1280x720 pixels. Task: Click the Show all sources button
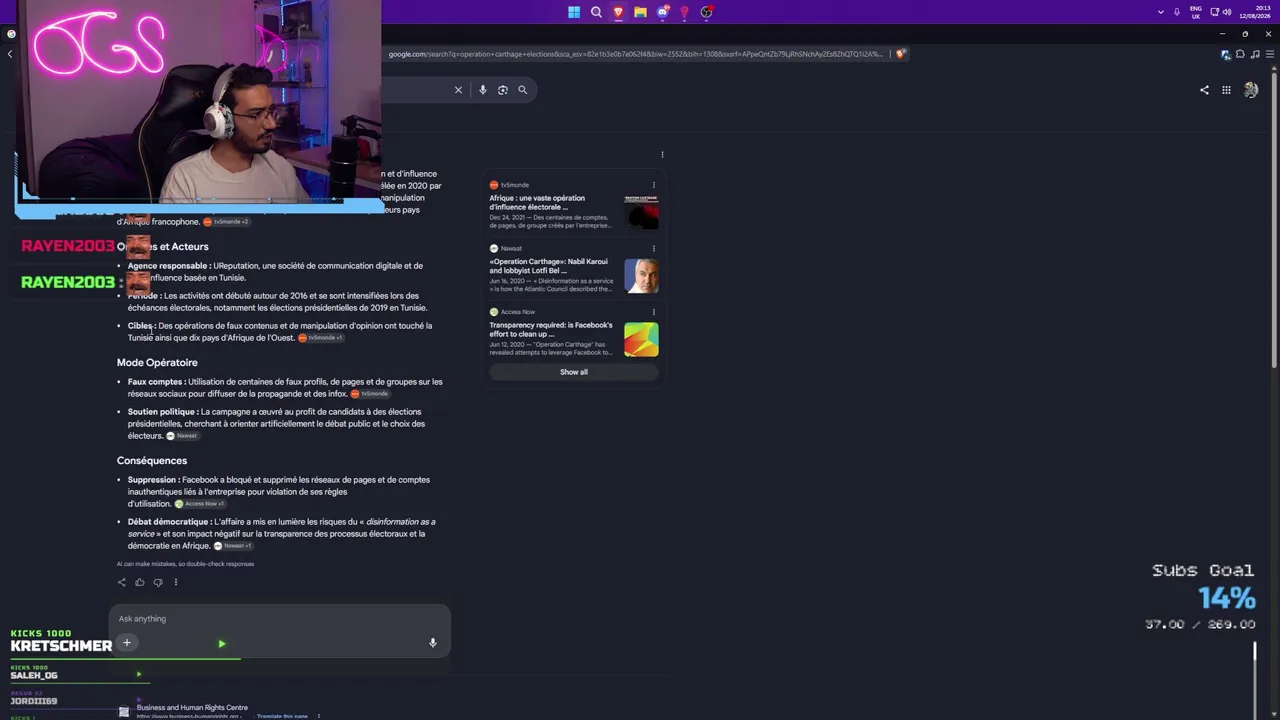coord(574,372)
